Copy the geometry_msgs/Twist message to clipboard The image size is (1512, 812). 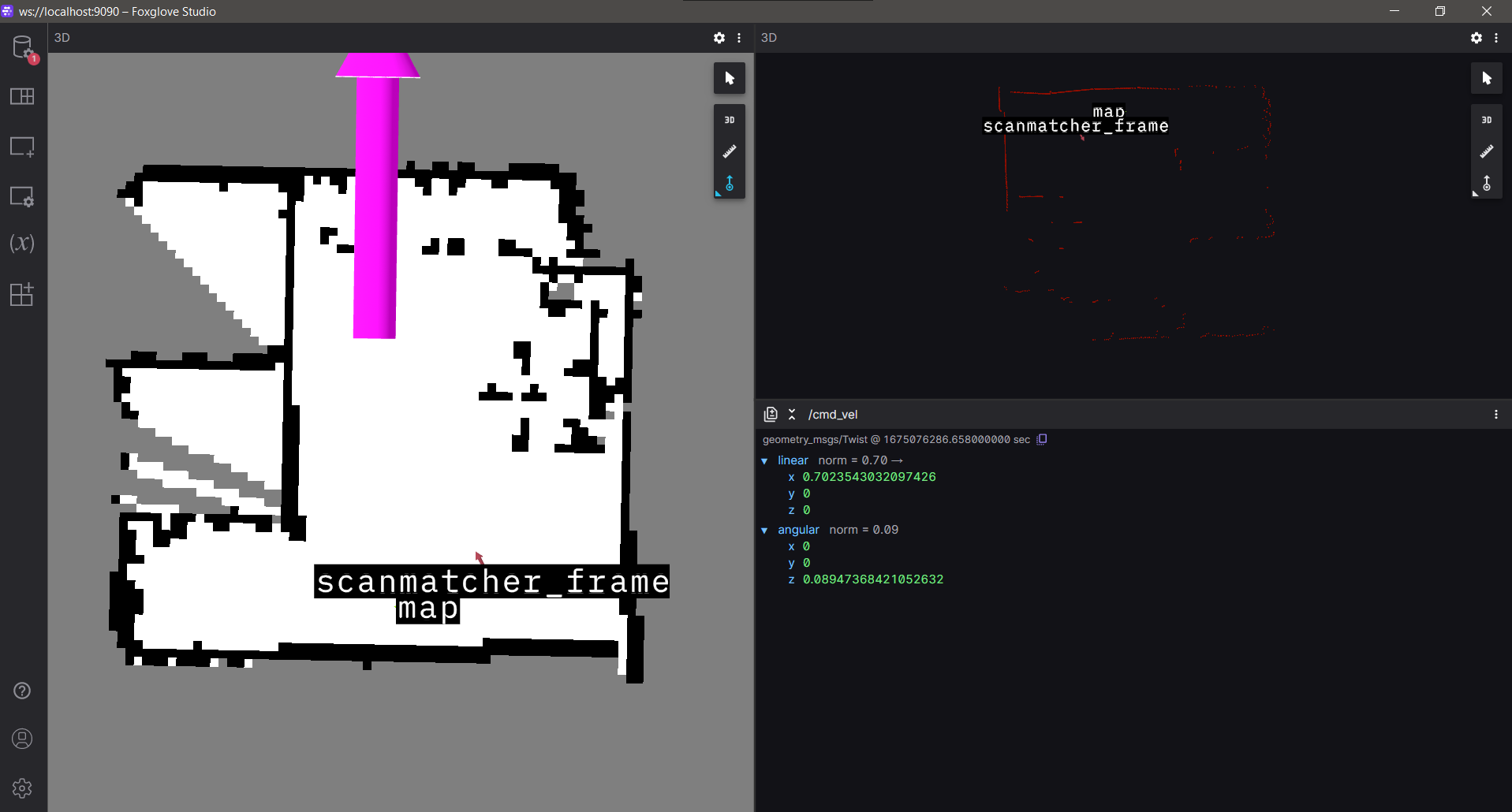(1042, 440)
